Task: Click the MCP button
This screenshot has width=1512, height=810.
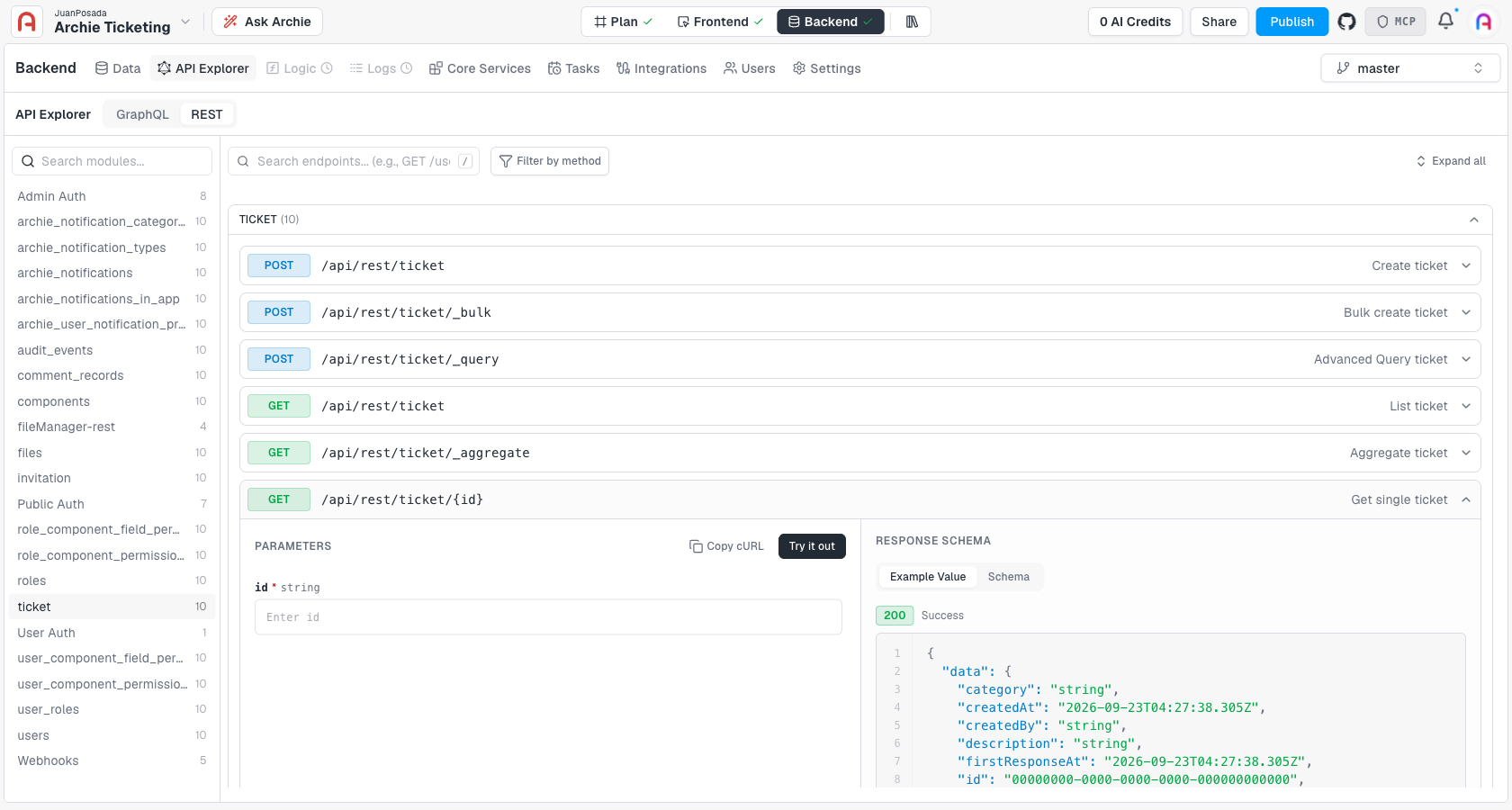Action: point(1396,22)
